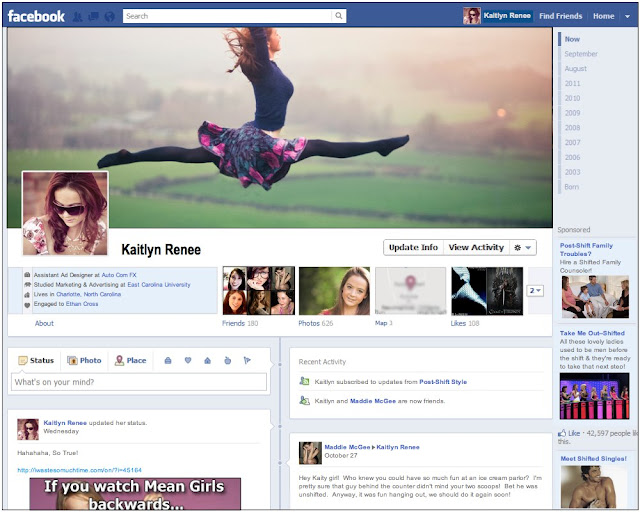
Task: Go to Home in the top bar
Action: [x=604, y=16]
